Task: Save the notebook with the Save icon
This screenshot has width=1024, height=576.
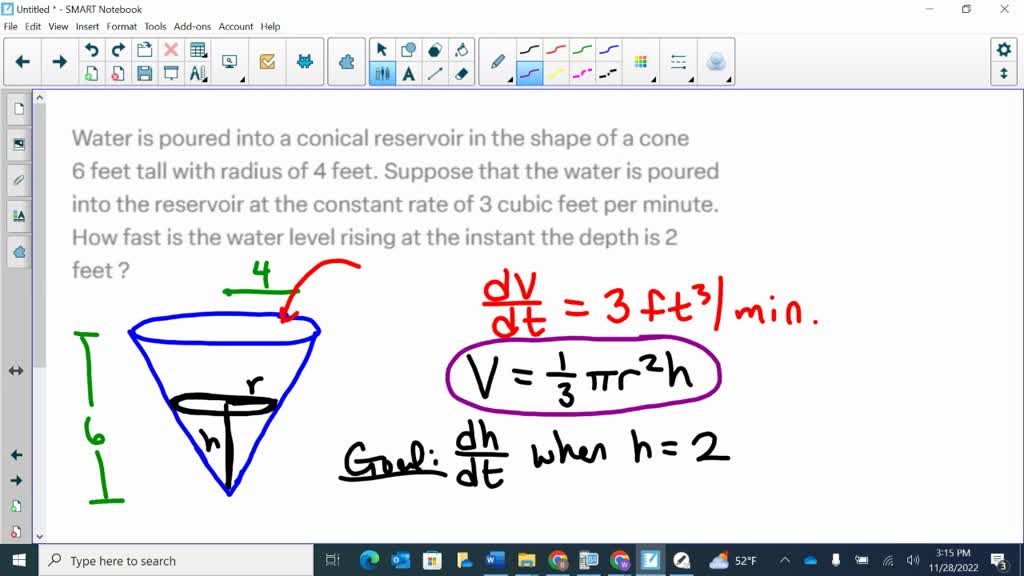Action: [x=143, y=71]
